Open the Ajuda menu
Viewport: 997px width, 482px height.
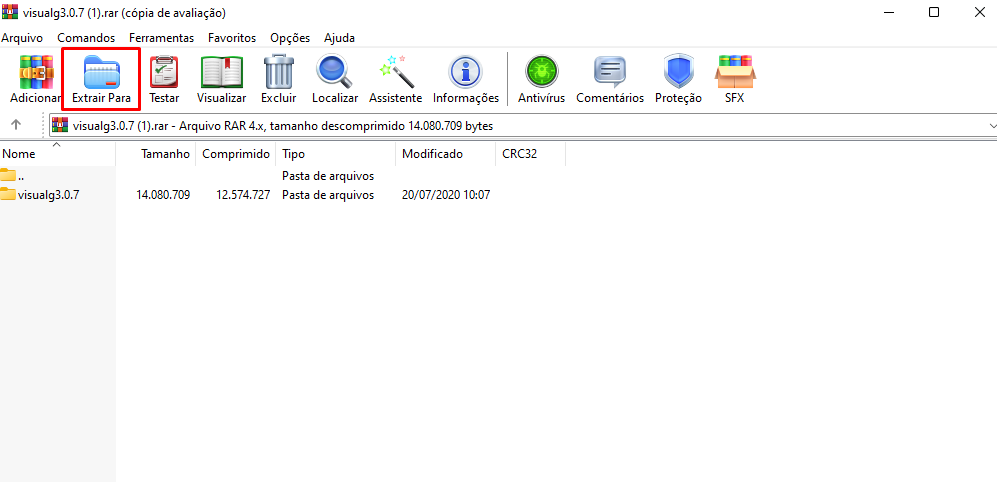pos(340,38)
